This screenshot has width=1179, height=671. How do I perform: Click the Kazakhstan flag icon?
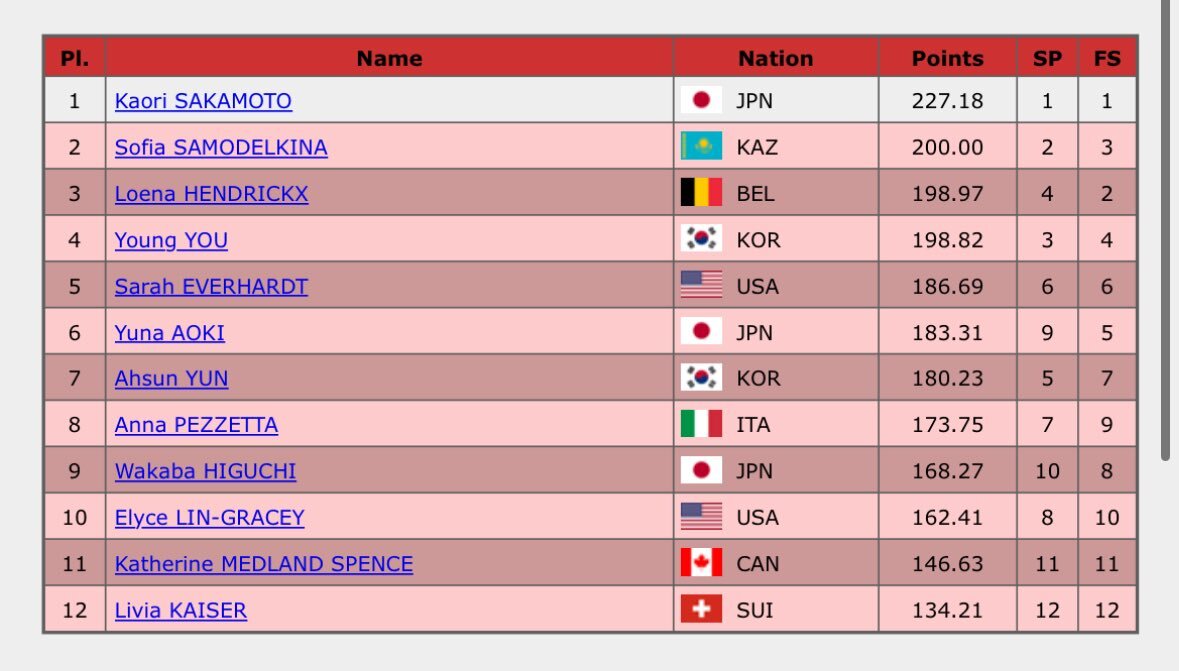point(701,147)
